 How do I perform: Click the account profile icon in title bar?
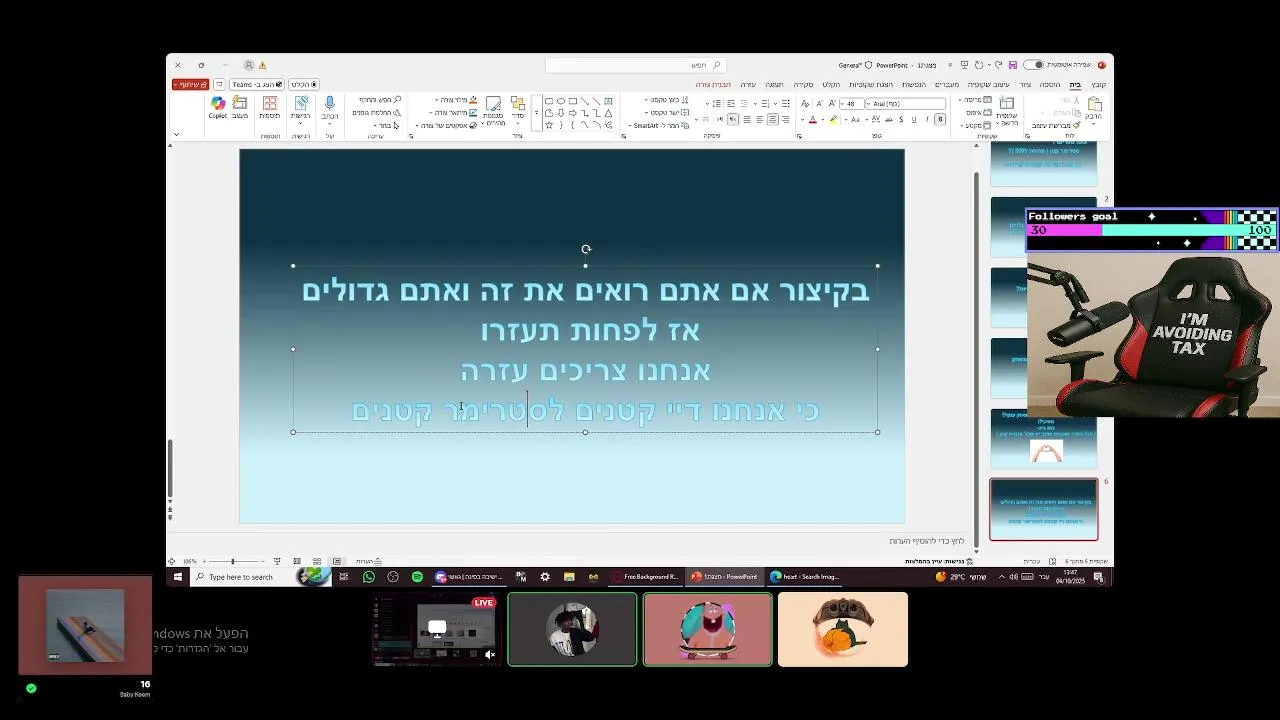tap(249, 65)
